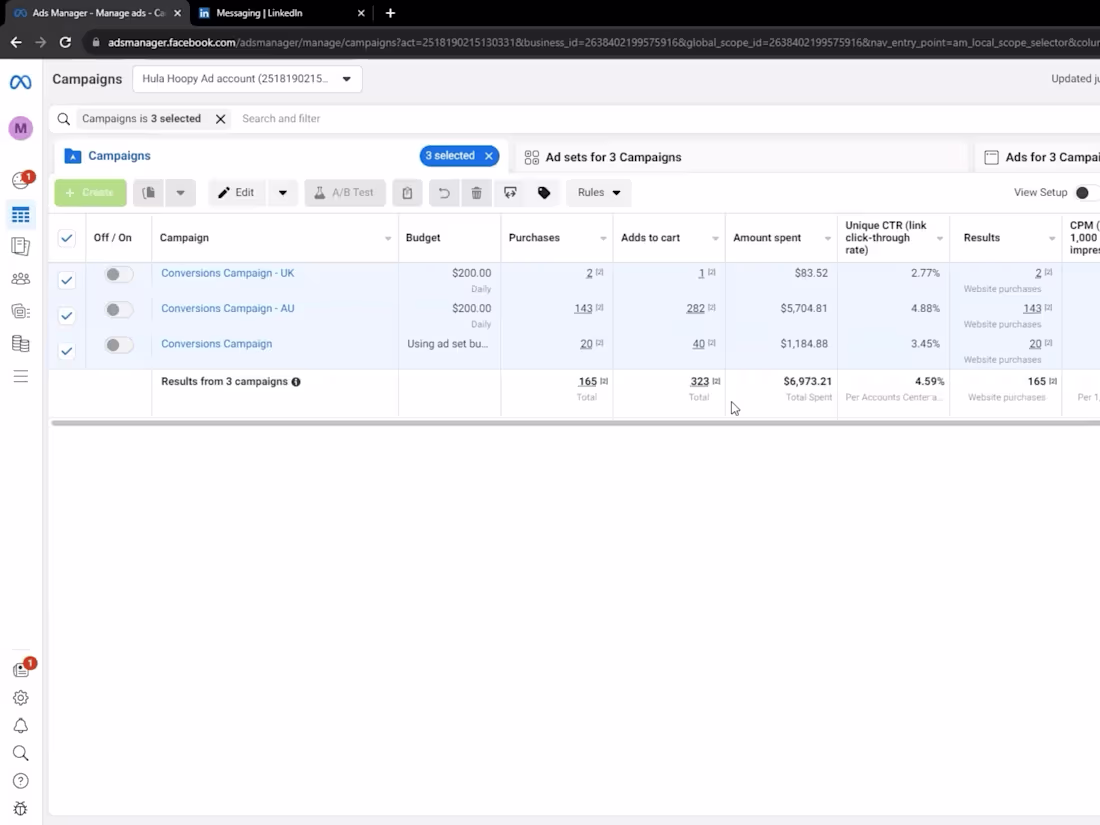Switch to the Messaging LinkedIn browser tab

tap(264, 13)
